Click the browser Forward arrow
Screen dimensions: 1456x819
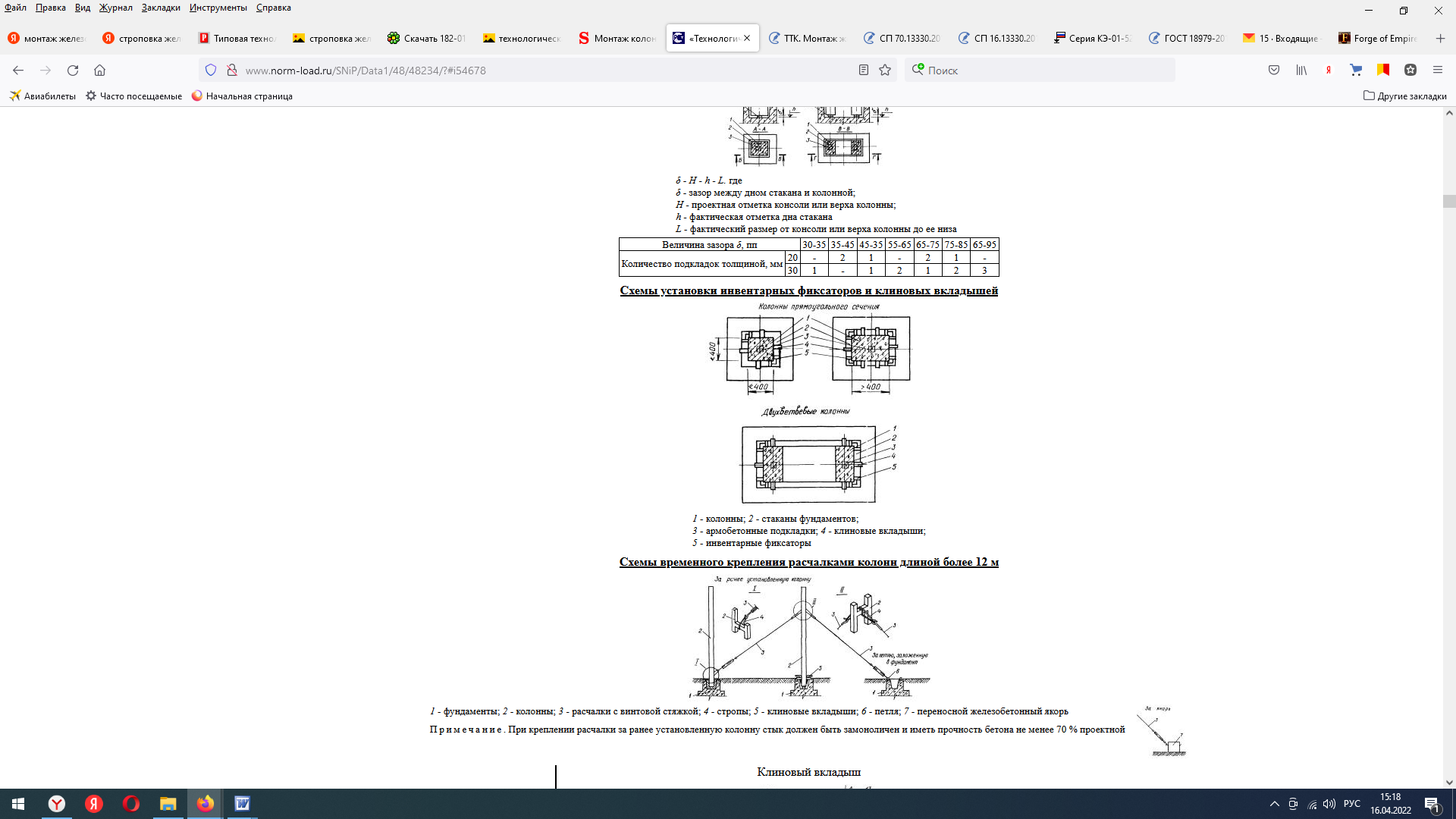pyautogui.click(x=45, y=71)
